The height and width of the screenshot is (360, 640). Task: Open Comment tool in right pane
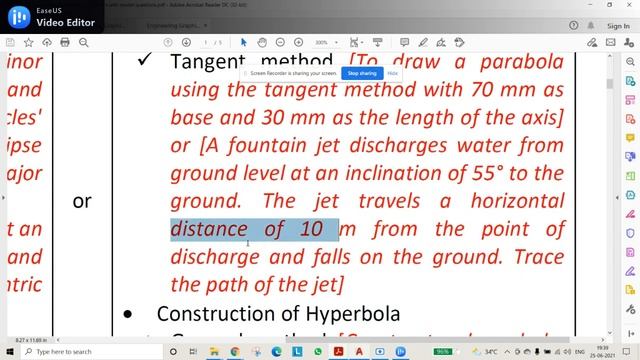coord(630,138)
